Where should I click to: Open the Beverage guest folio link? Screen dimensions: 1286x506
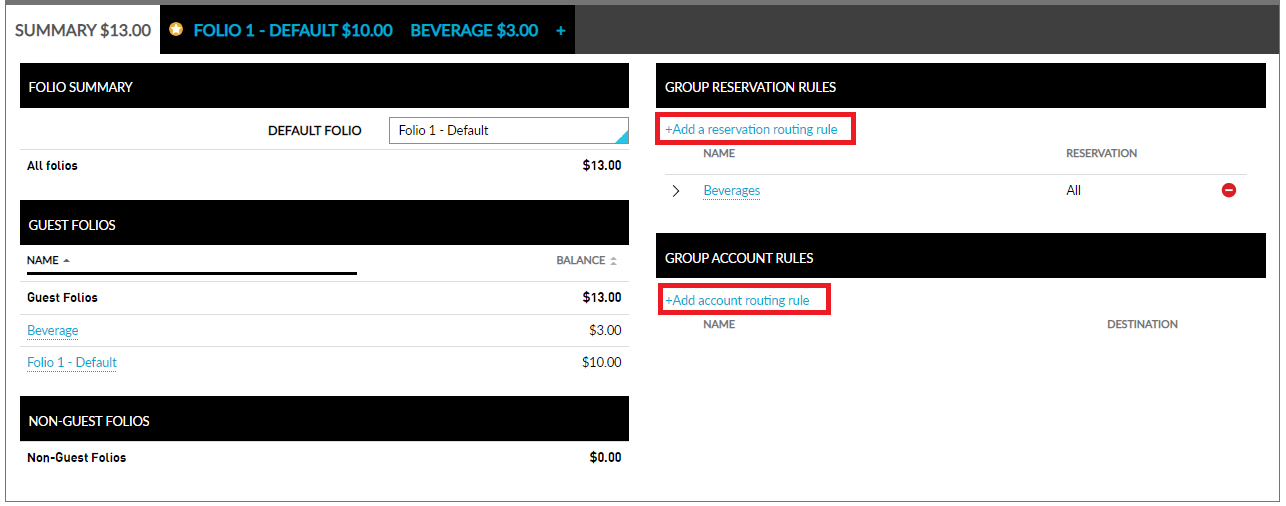53,330
